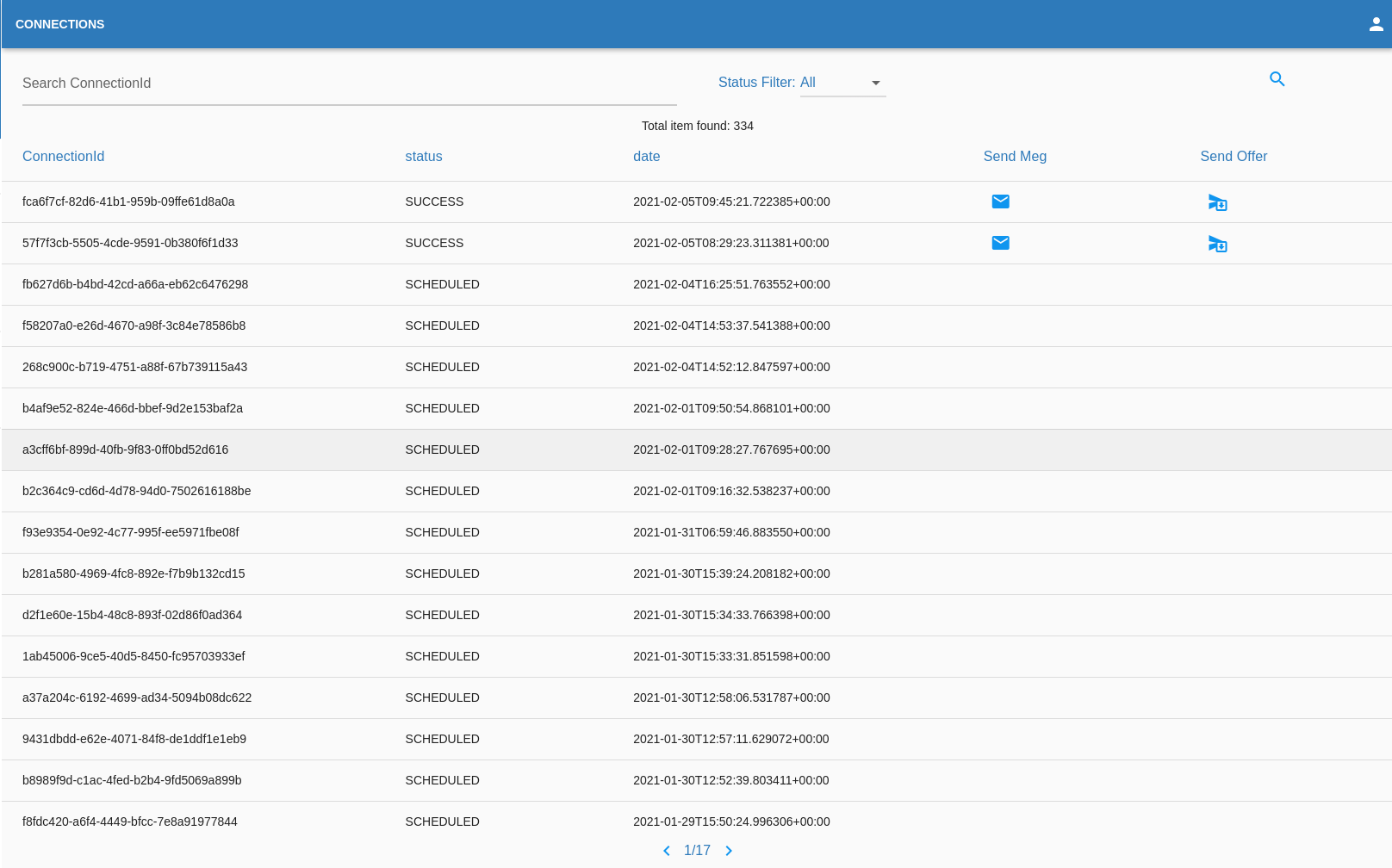Click the search magnifier icon

[x=1277, y=79]
